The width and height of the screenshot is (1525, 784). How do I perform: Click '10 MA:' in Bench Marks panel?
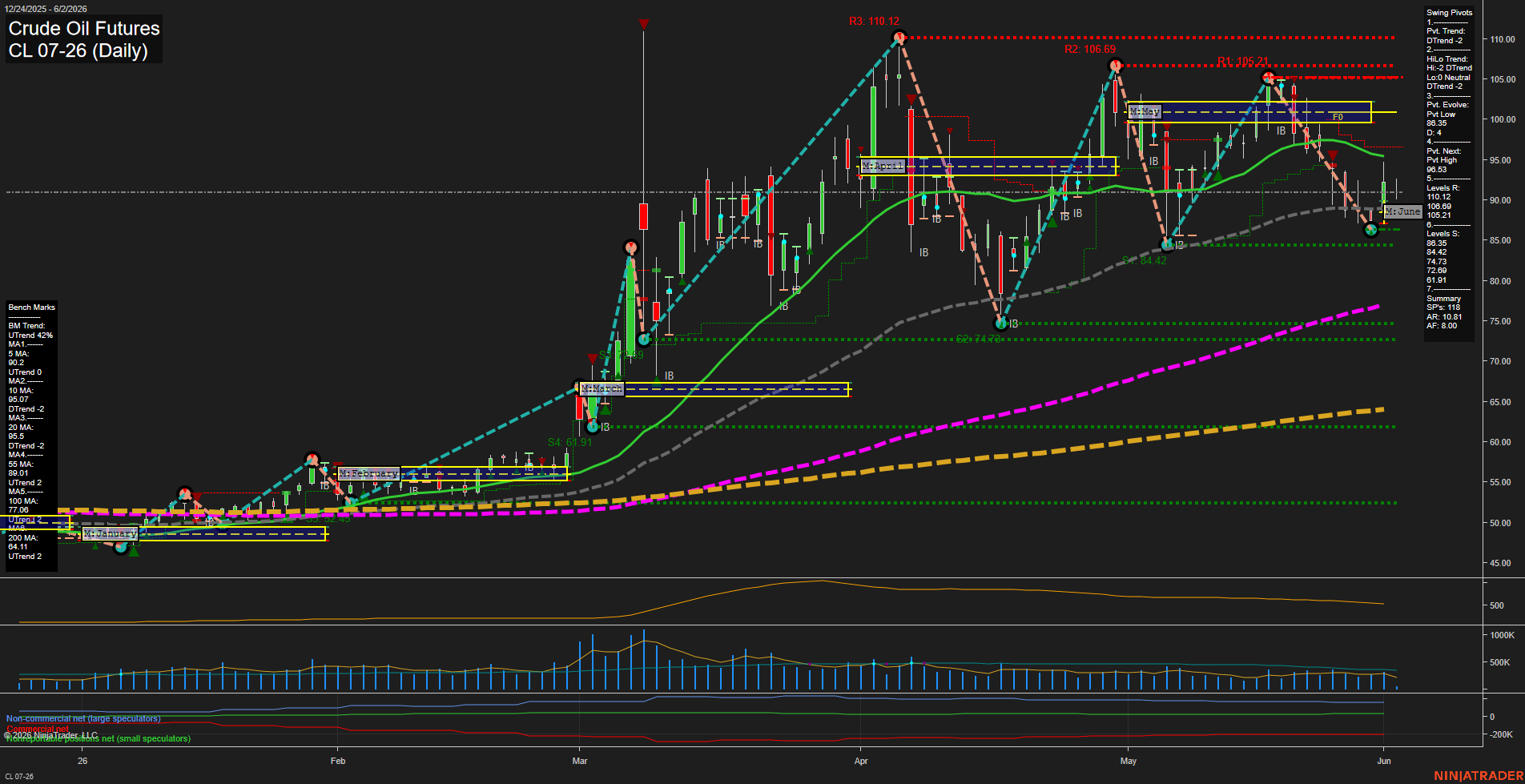point(20,391)
